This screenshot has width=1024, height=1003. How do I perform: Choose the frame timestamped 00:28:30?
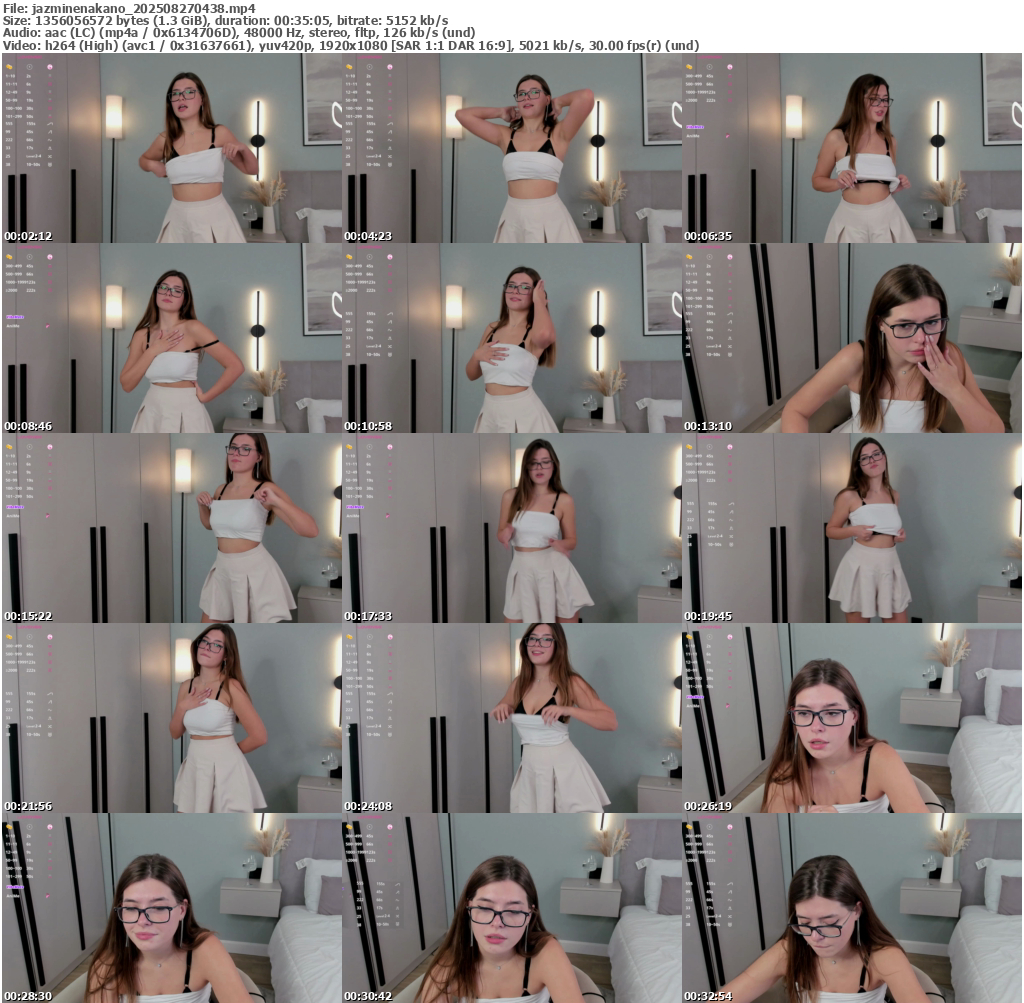point(172,908)
